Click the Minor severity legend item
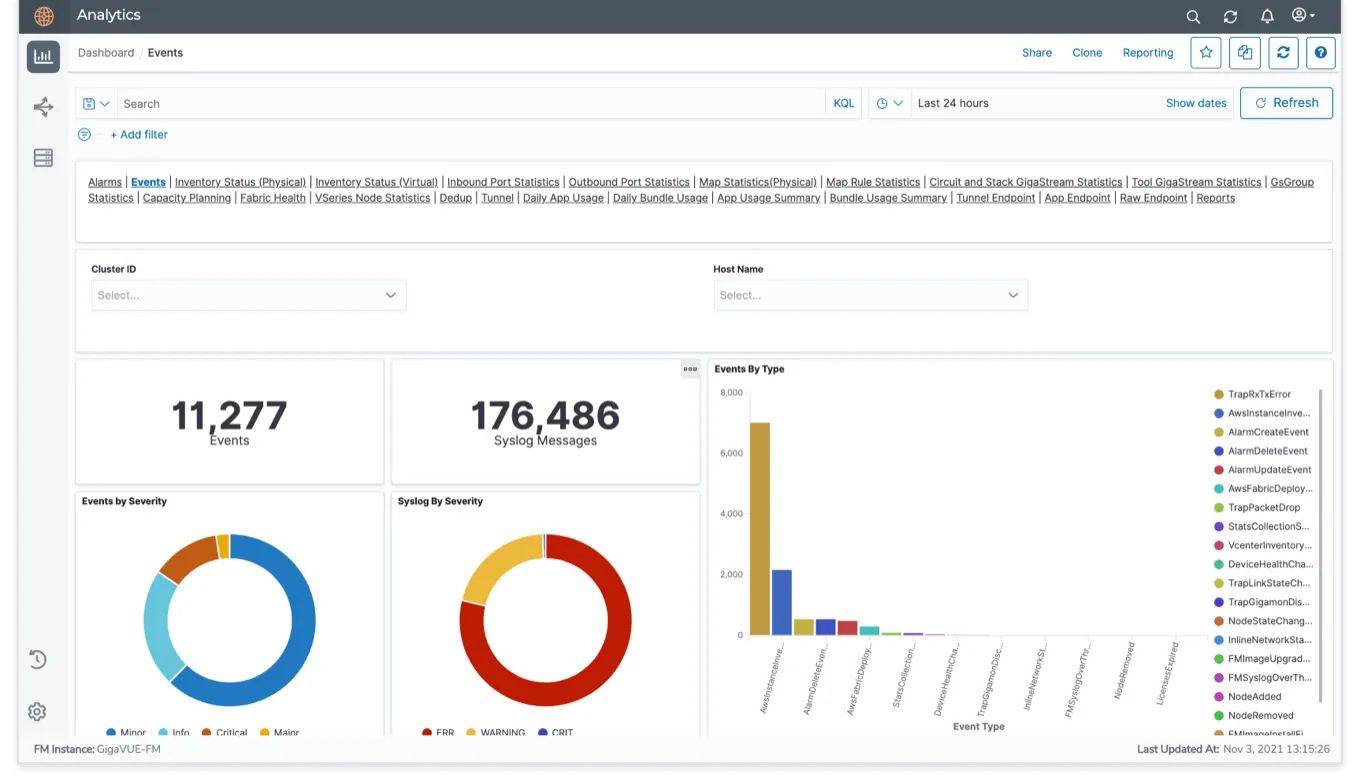 click(126, 732)
